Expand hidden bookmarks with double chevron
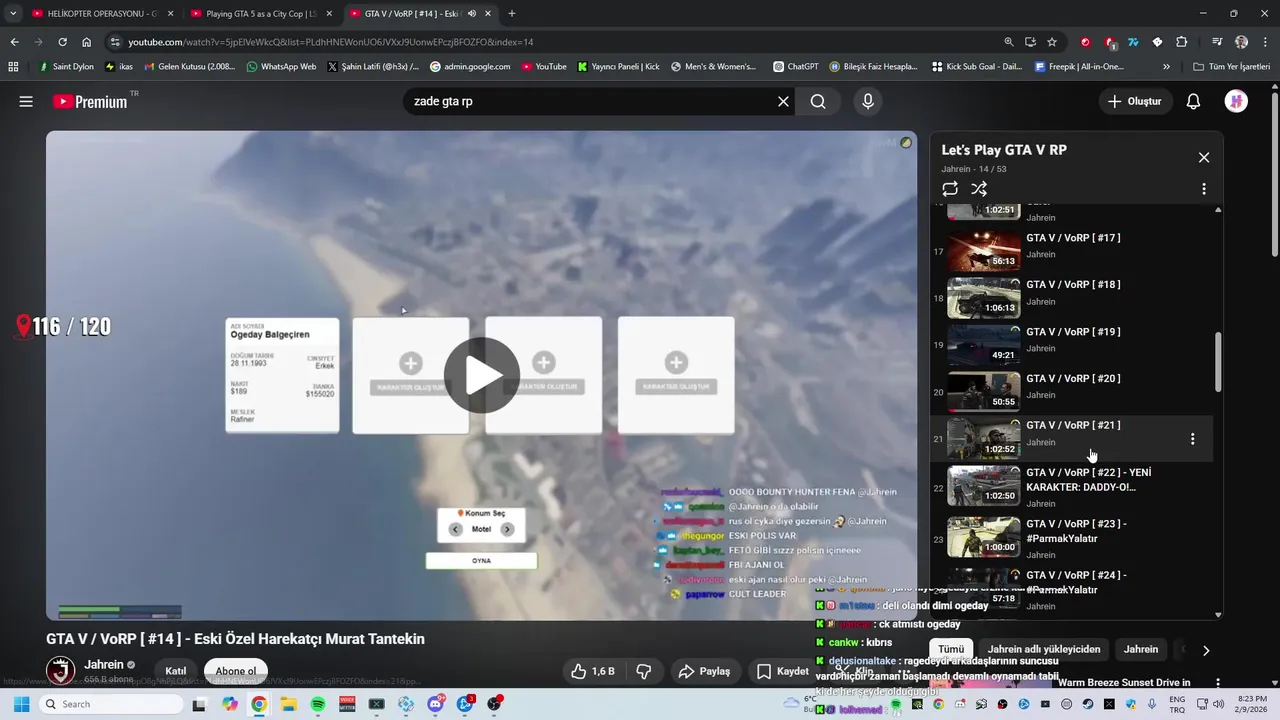The height and width of the screenshot is (720, 1280). click(x=1166, y=67)
